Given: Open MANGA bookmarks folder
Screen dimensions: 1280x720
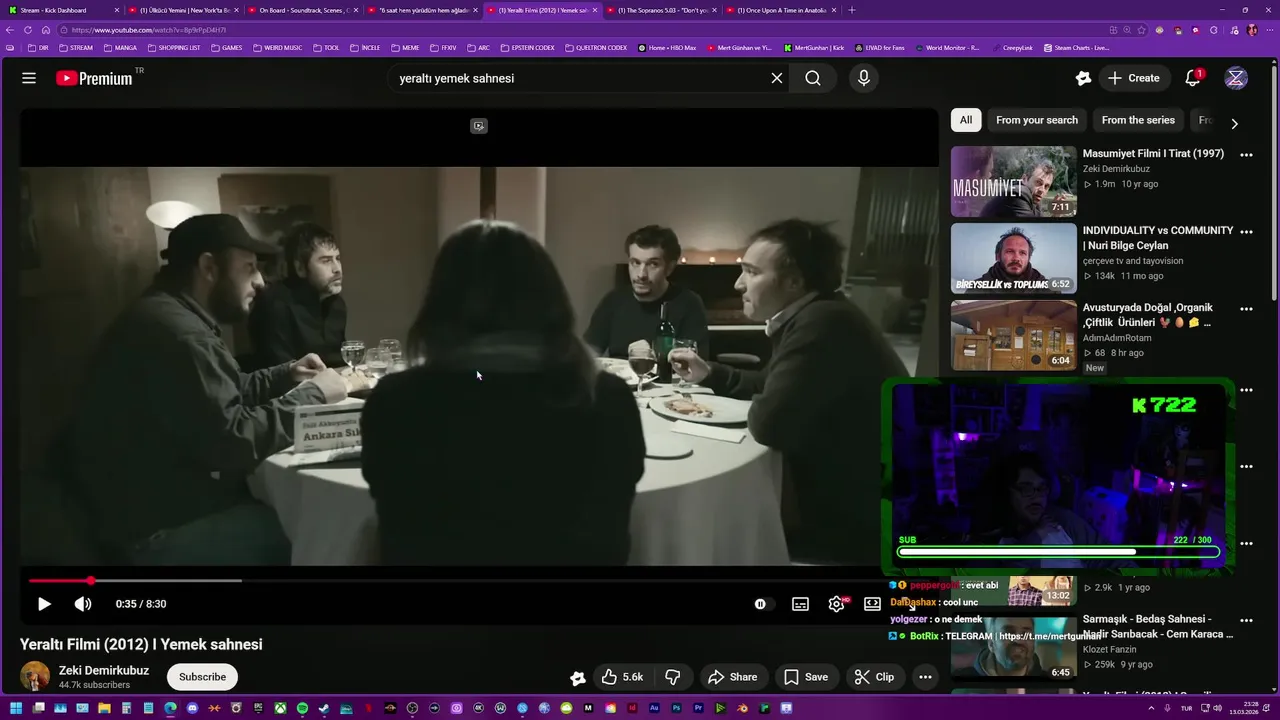Looking at the screenshot, I should (120, 47).
